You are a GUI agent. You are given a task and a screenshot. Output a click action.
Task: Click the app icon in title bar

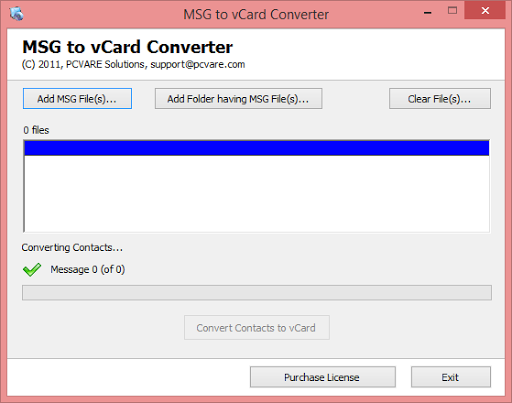tap(16, 13)
